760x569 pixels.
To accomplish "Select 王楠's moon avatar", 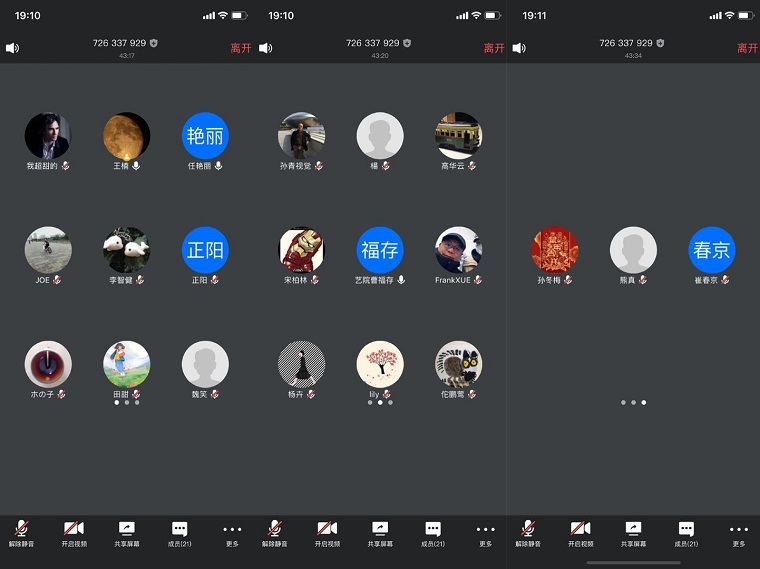I will coord(127,136).
